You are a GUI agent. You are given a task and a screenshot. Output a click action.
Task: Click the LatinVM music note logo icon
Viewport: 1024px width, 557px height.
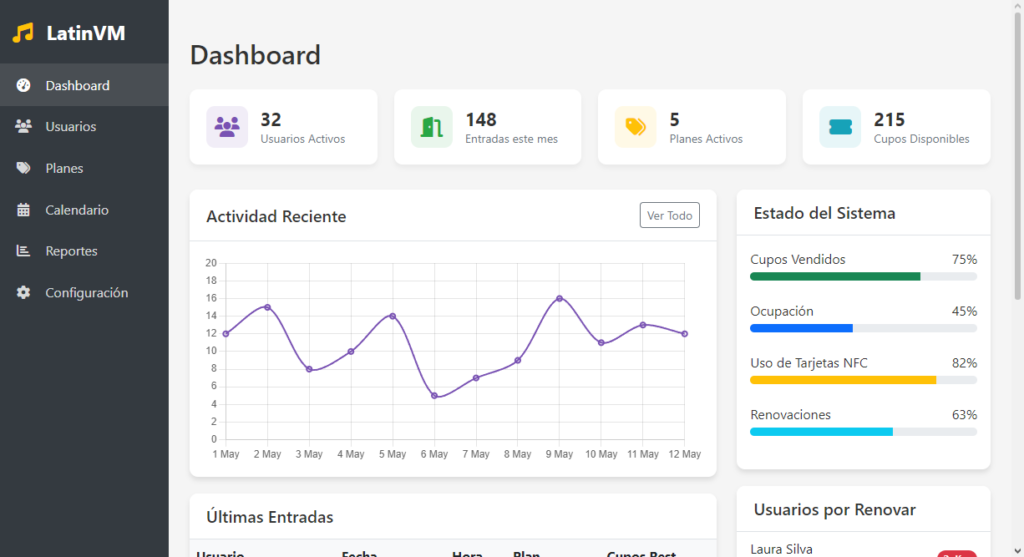[x=23, y=33]
